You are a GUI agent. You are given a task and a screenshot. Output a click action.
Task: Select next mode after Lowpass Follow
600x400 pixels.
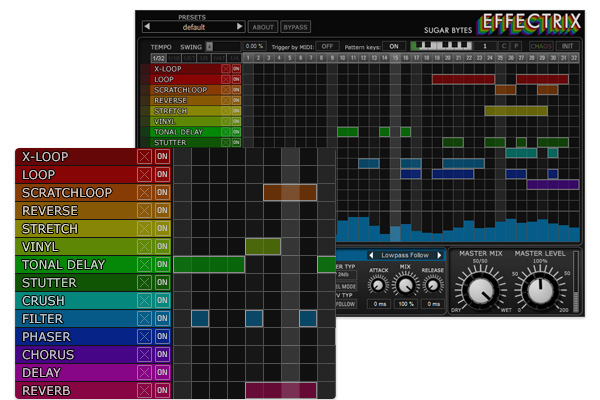pyautogui.click(x=439, y=255)
